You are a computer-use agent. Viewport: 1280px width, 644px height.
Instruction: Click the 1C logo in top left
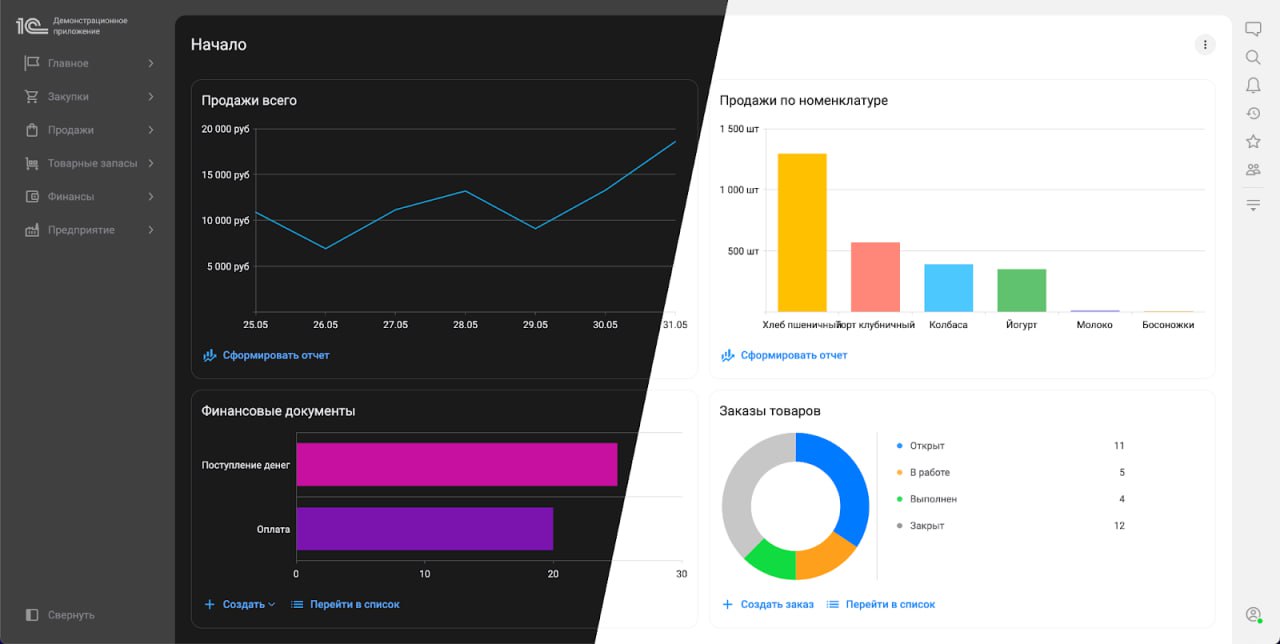click(x=31, y=26)
